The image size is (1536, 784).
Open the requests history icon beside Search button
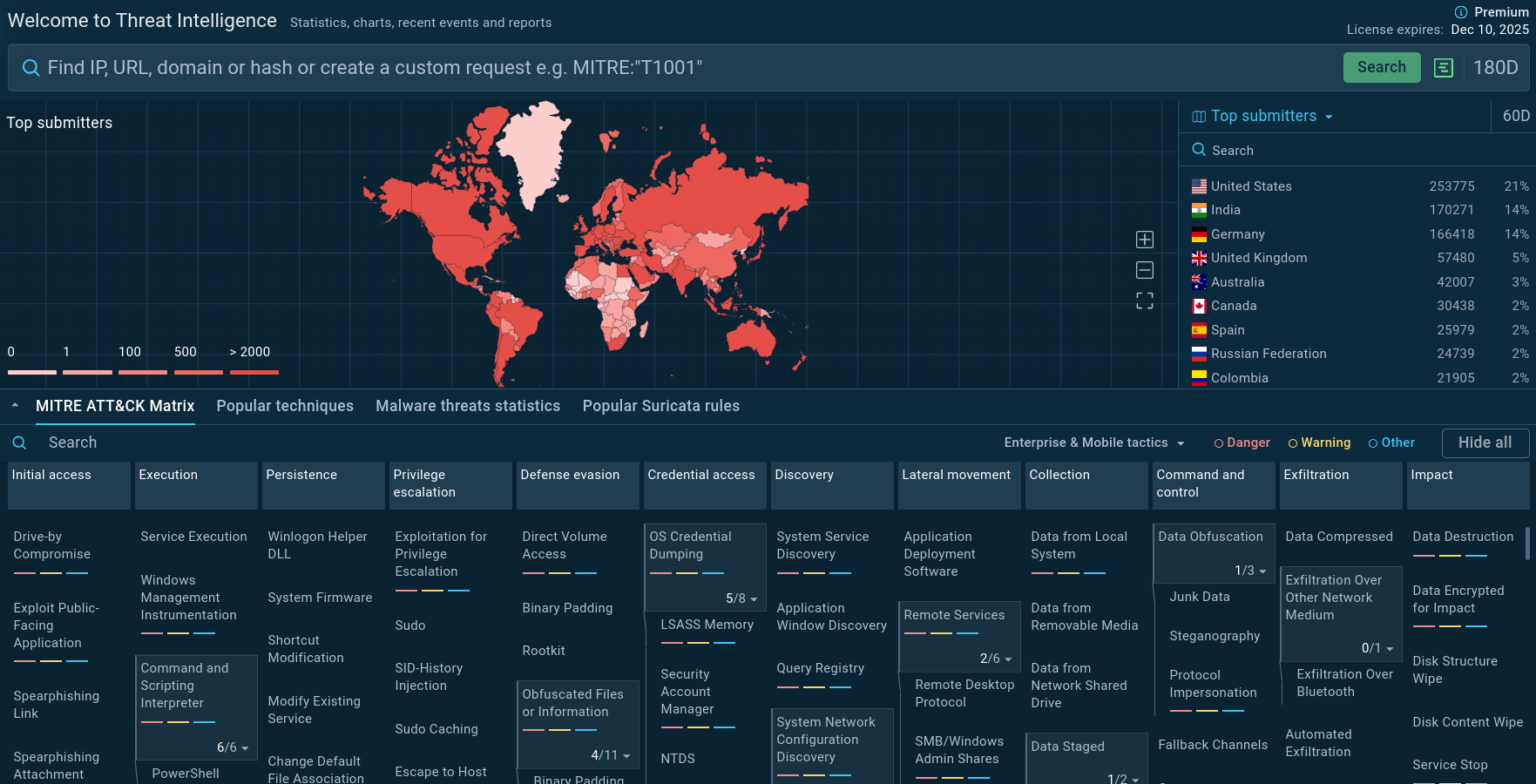pos(1442,67)
